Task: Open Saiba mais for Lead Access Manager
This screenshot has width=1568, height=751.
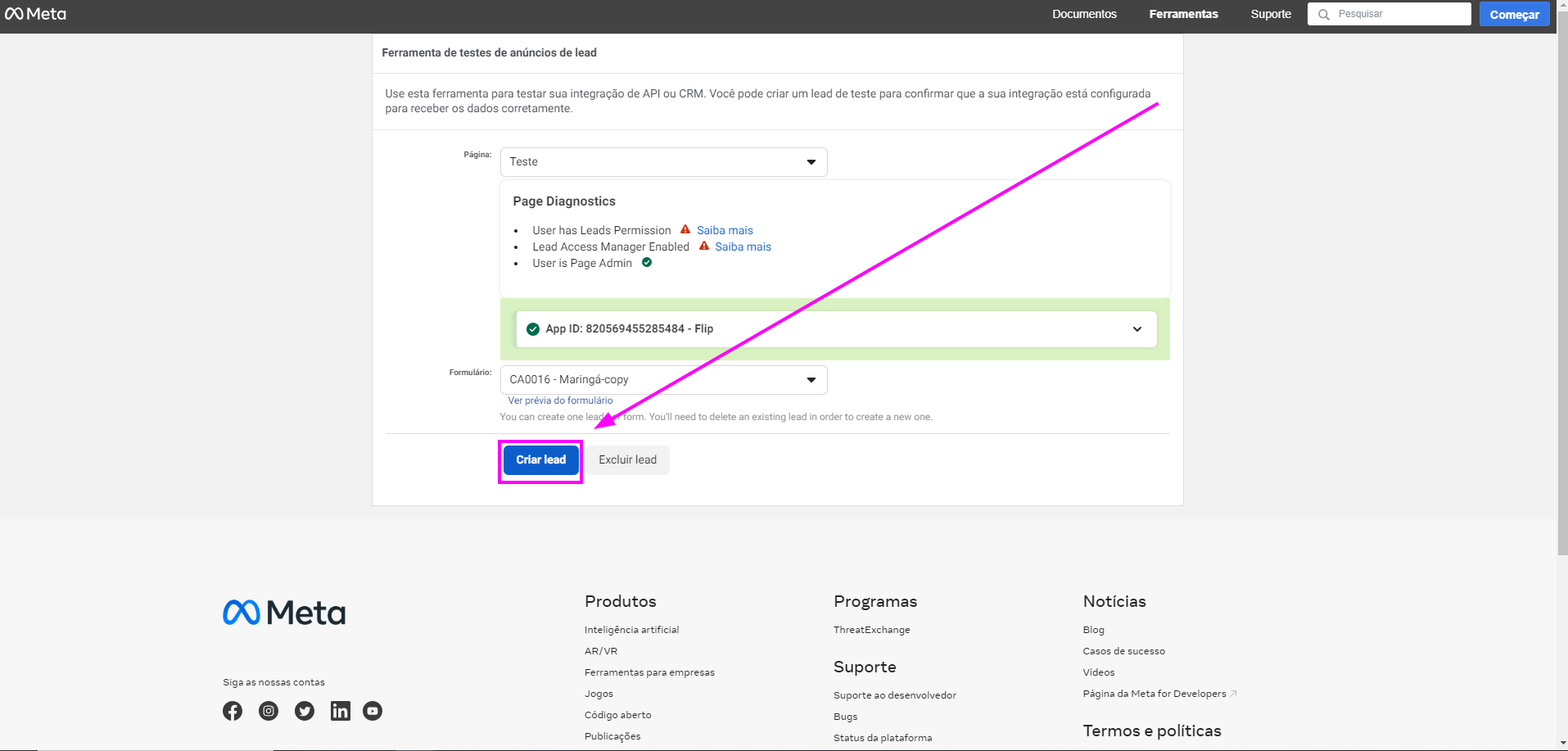Action: coord(743,247)
